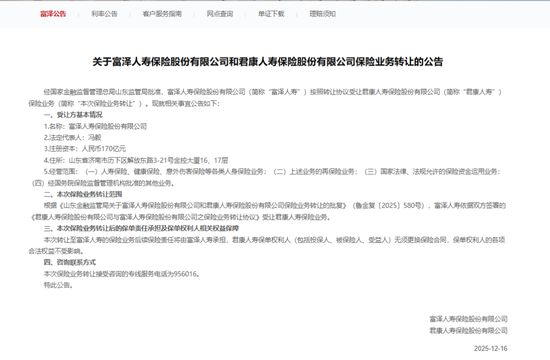Click the line 2.法定代表人
Viewport: 550px width, 360px height.
coord(73,138)
